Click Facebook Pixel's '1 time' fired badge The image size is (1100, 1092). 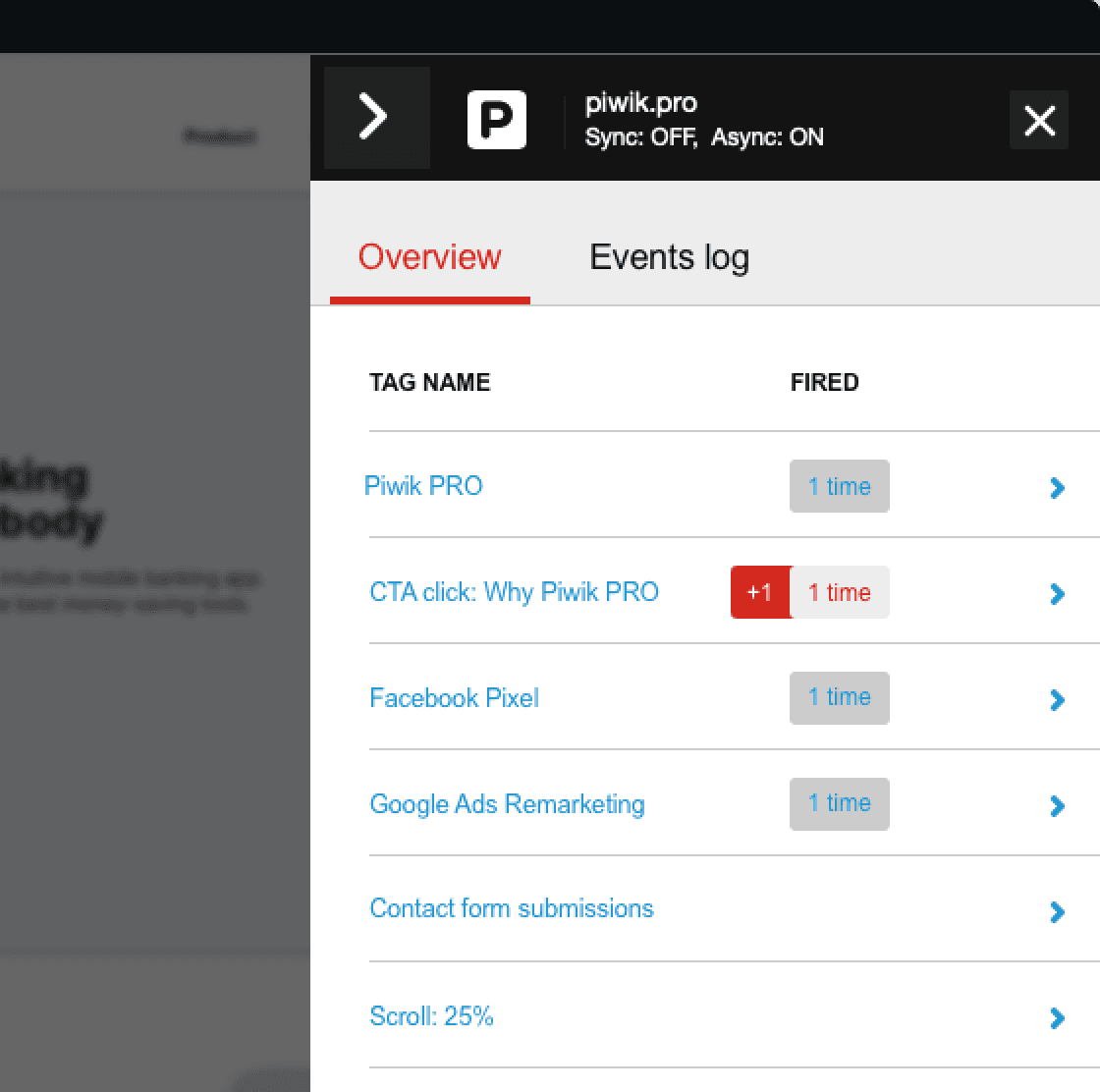coord(839,698)
